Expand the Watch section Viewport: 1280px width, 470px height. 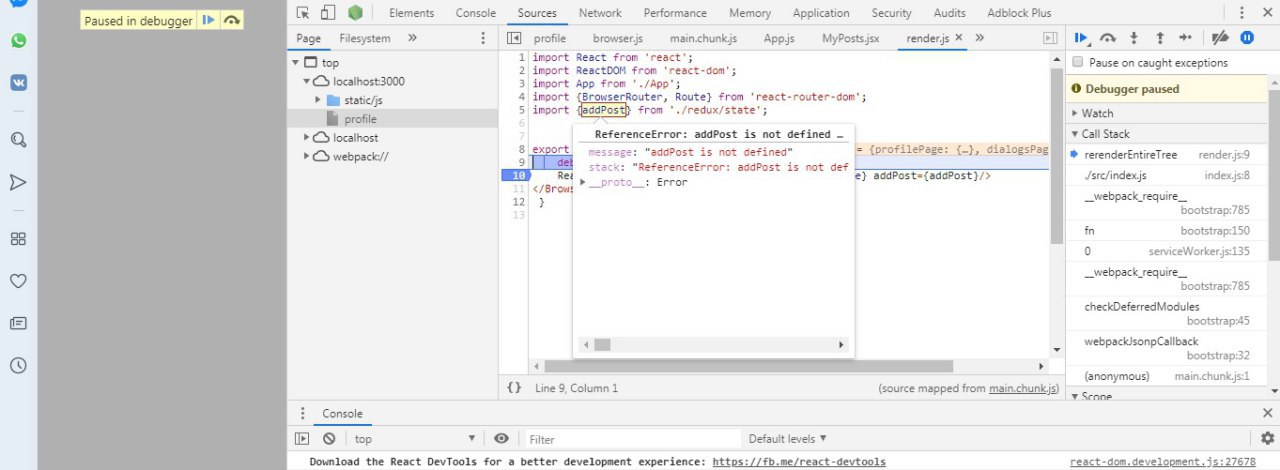point(1097,114)
